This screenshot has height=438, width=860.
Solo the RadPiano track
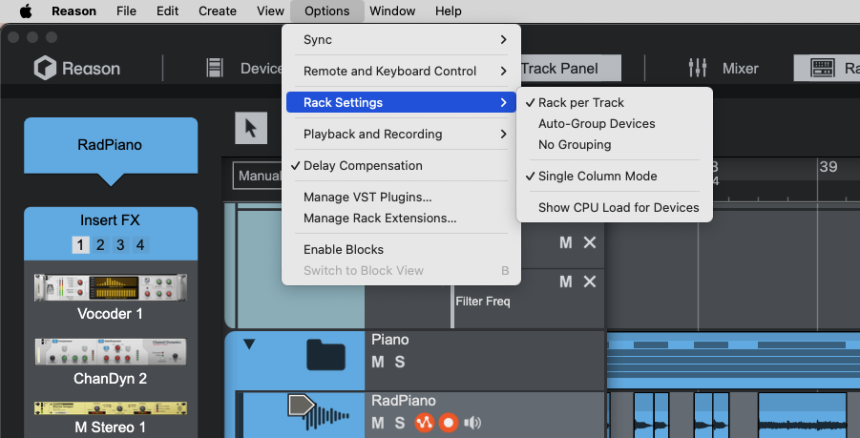[400, 423]
